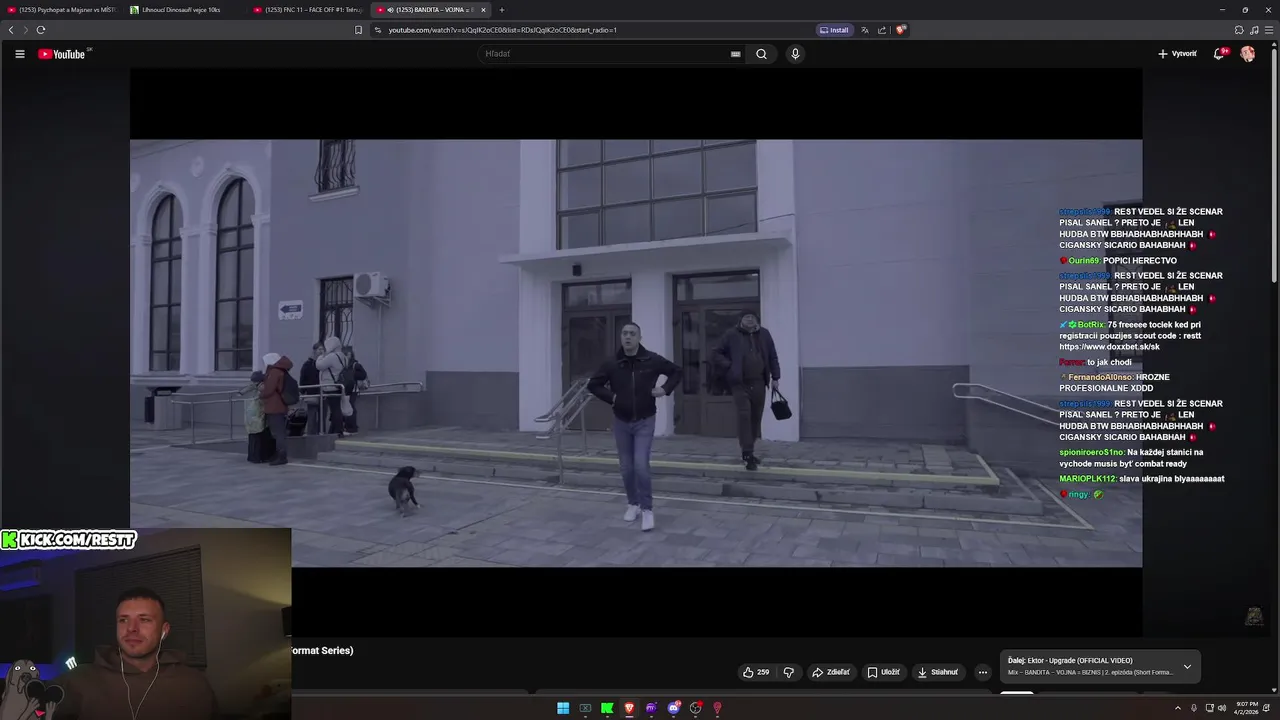Open more actions three-dot menu
This screenshot has width=1280, height=720.
982,672
